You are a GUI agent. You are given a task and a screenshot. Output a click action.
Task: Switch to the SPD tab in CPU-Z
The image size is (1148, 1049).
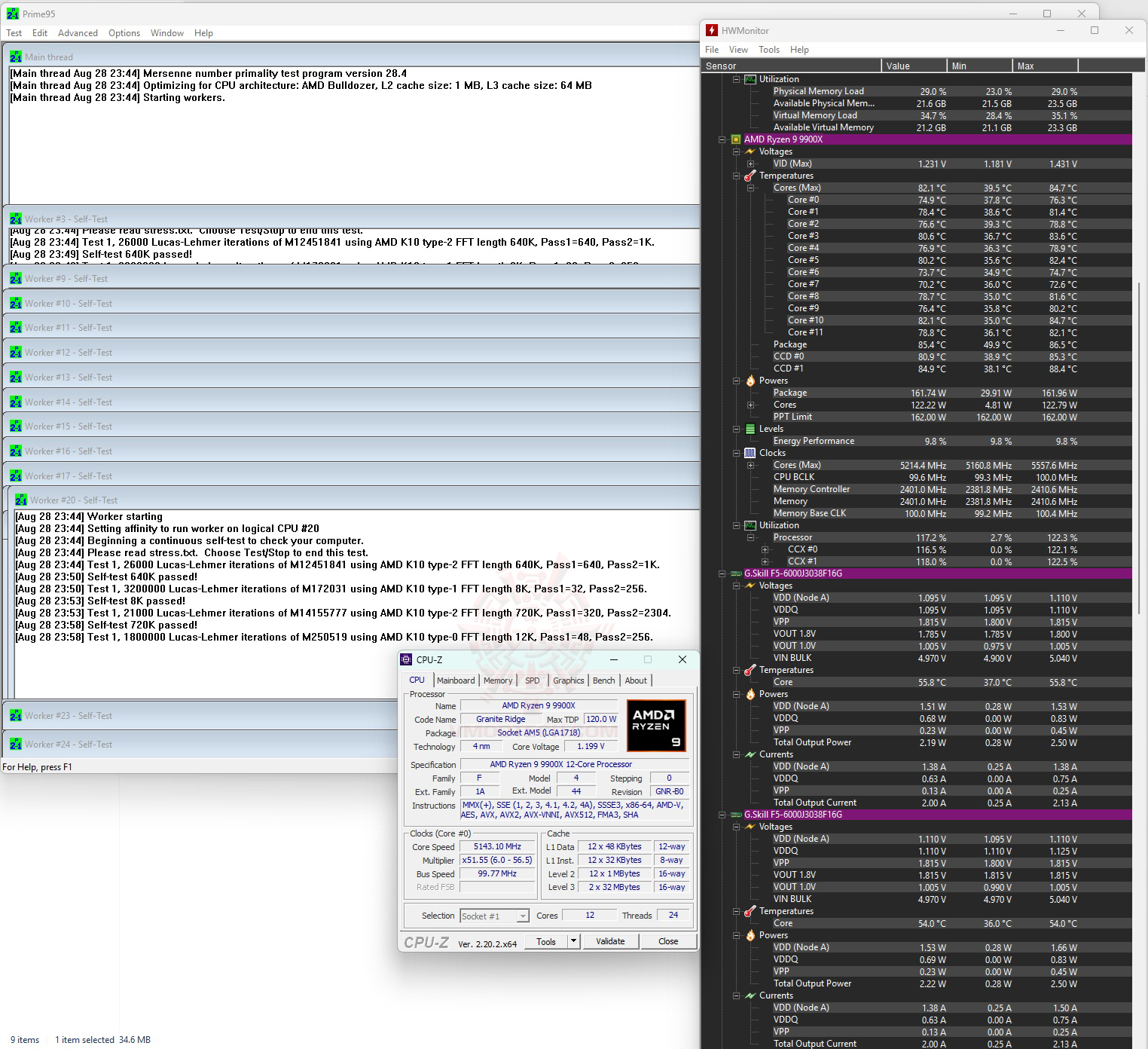(533, 680)
